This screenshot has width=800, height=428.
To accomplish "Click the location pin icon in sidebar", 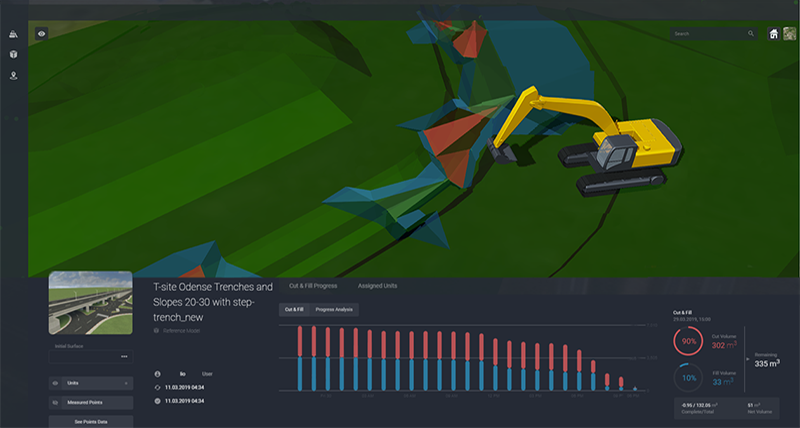I will click(14, 75).
